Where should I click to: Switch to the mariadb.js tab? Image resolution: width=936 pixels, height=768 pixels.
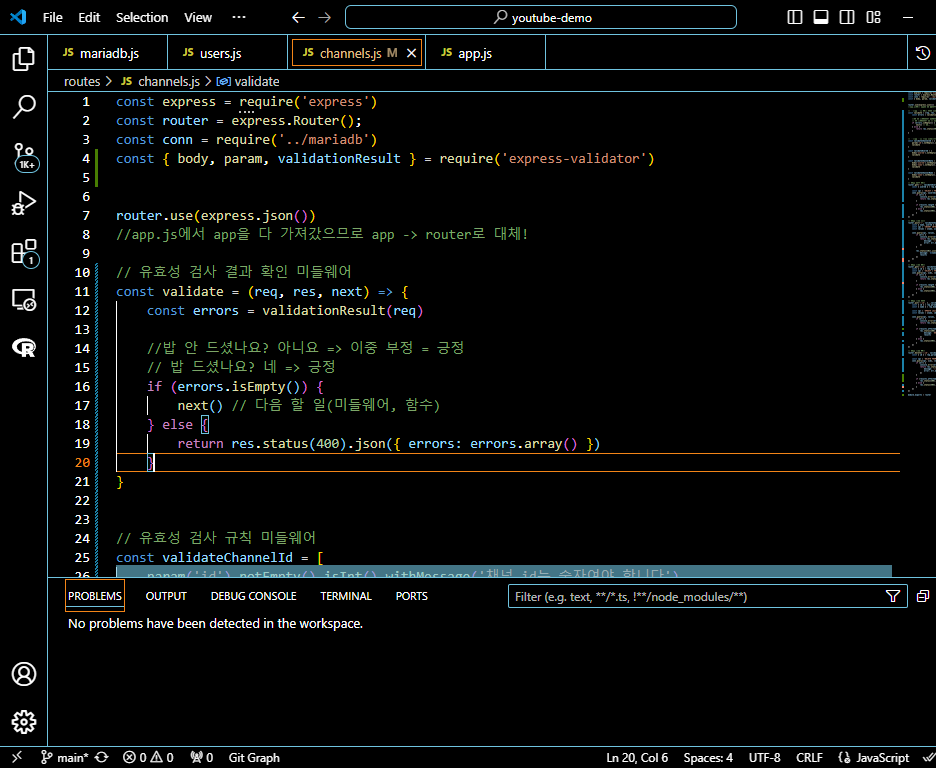[108, 53]
